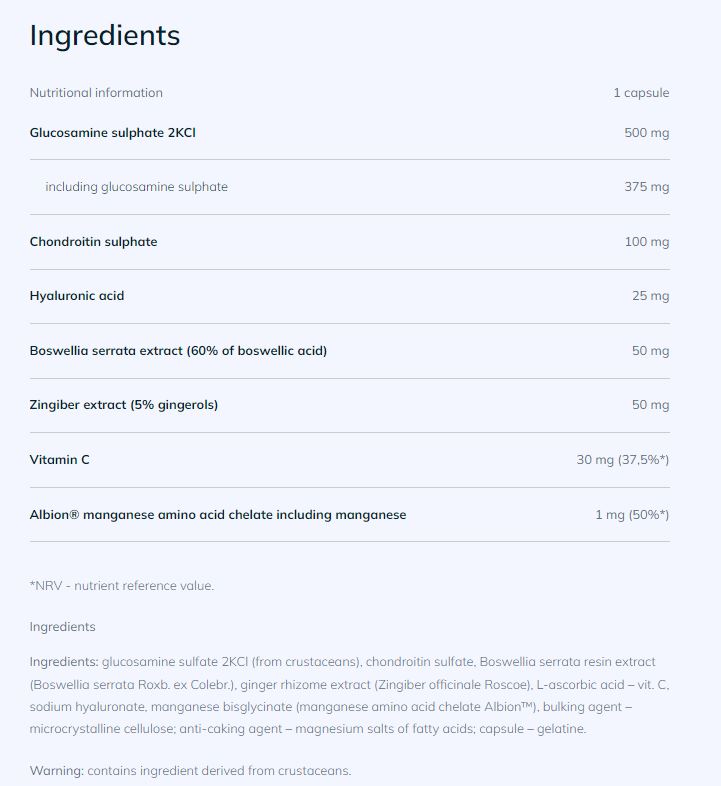Select the Zingiber extract row label

click(124, 405)
